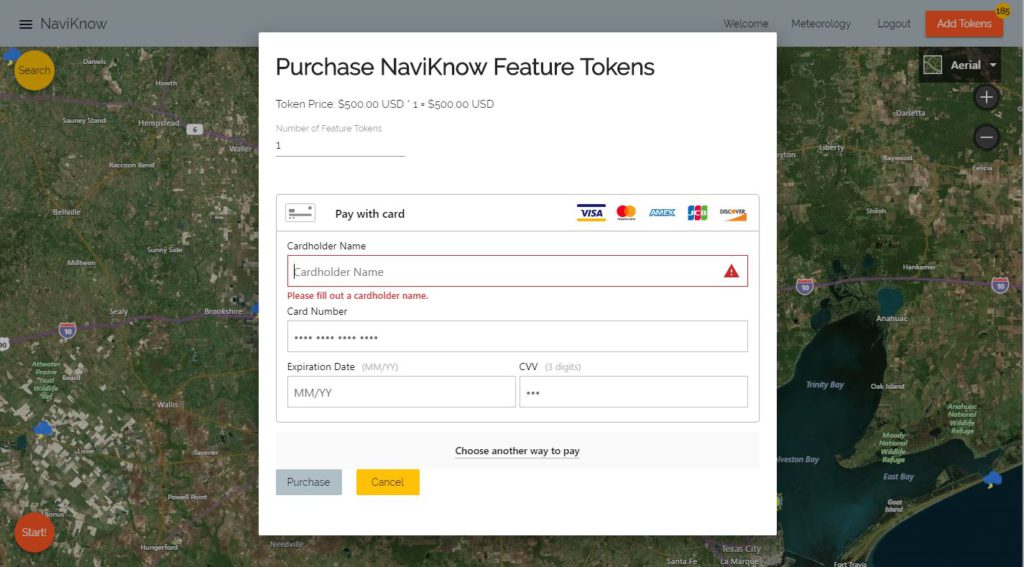This screenshot has width=1024, height=567.
Task: Click the map zoom out minus button
Action: click(986, 137)
